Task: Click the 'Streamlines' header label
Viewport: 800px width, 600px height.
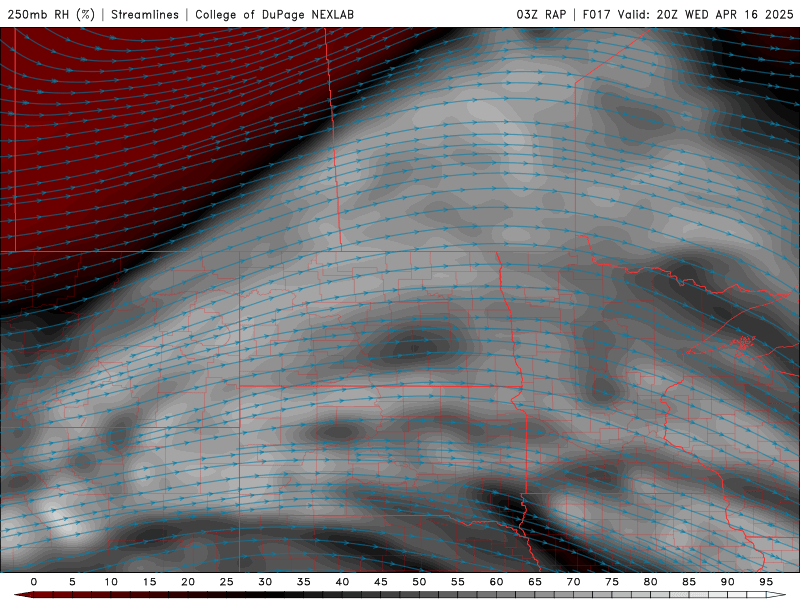Action: (x=145, y=14)
